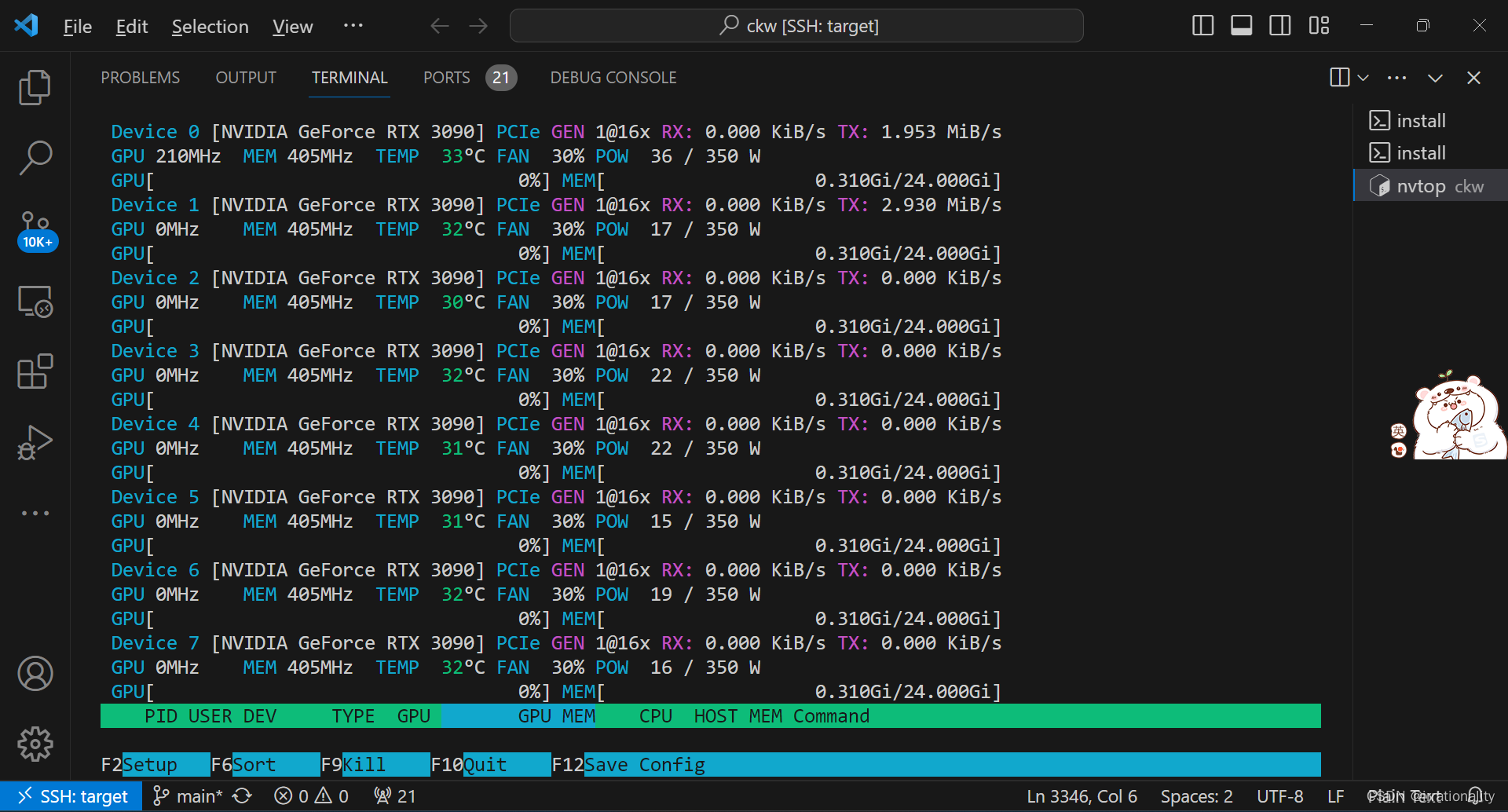Switch to the TERMINAL tab
This screenshot has width=1508, height=812.
pos(350,78)
